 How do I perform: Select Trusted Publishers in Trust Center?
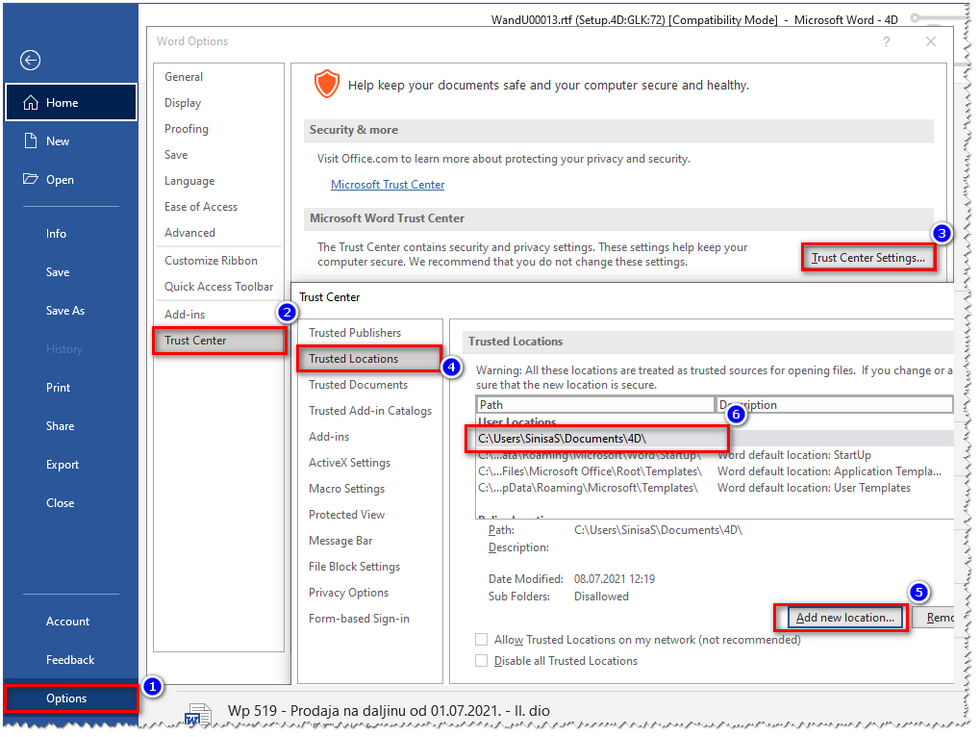click(x=354, y=333)
